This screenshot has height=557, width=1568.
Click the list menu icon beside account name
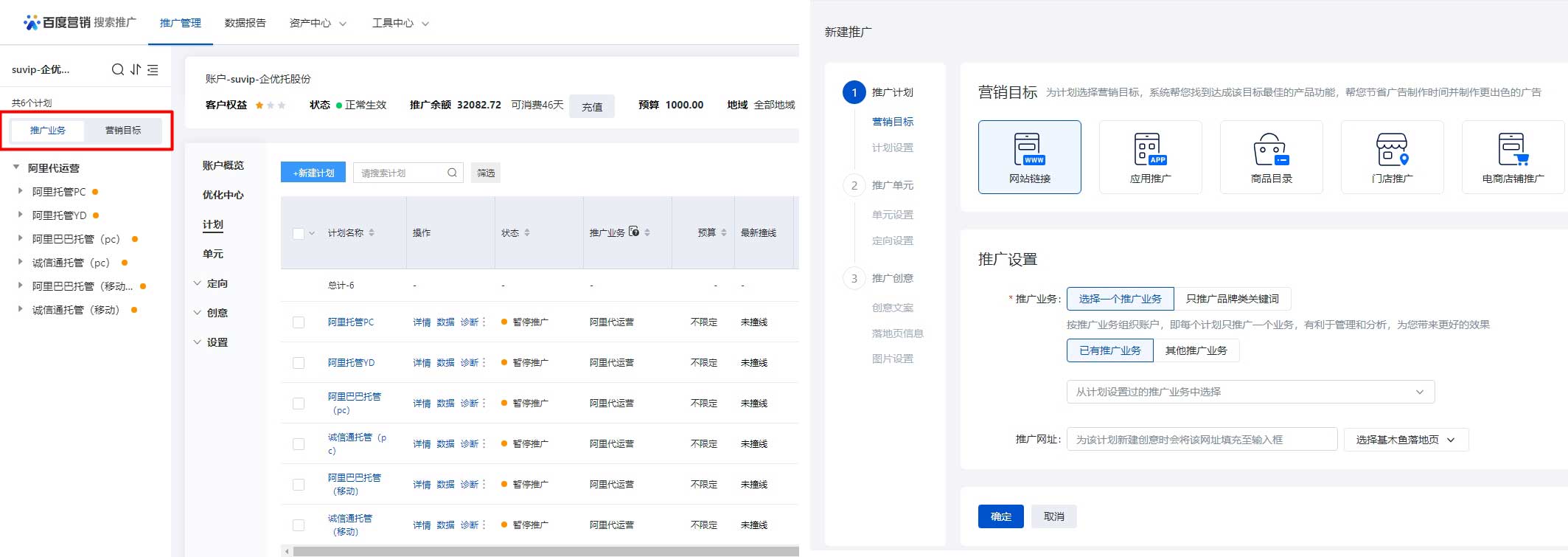pyautogui.click(x=153, y=69)
